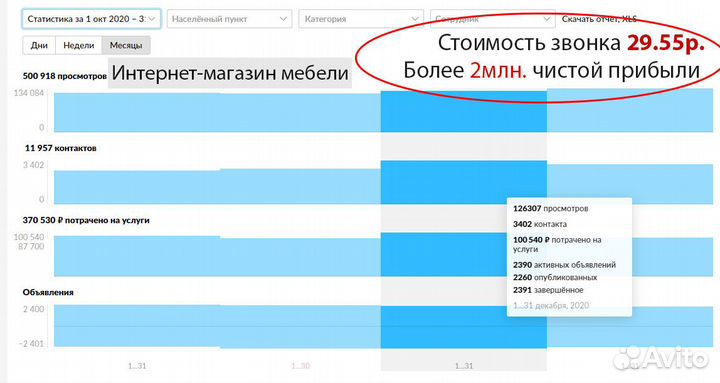Image resolution: width=720 pixels, height=383 pixels.
Task: Select the Месяцы view tab
Action: tap(126, 45)
